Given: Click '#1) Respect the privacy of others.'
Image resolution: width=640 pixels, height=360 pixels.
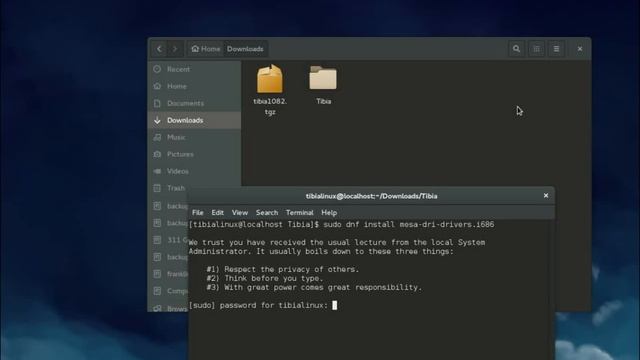Looking at the screenshot, I should (x=283, y=269).
